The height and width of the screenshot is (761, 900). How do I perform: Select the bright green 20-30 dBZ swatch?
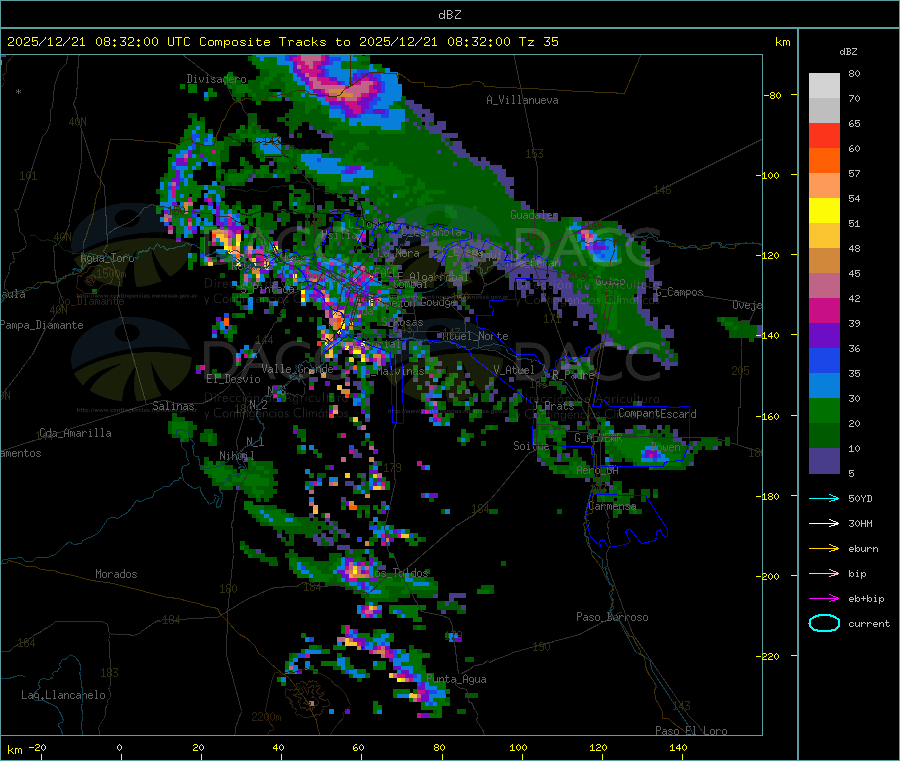click(824, 410)
